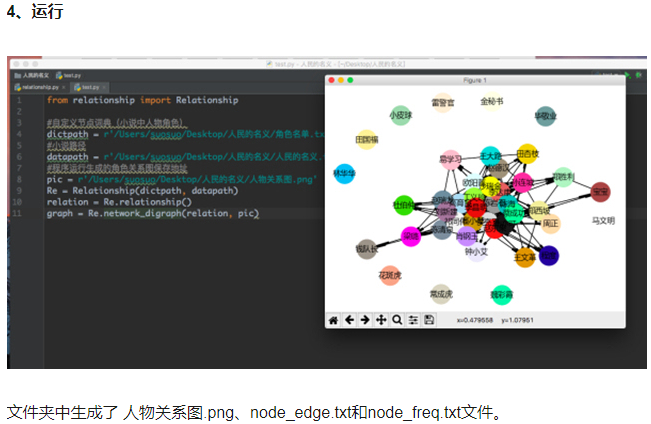
Task: Click the yellow minimize button of Figure 1
Action: [341, 80]
